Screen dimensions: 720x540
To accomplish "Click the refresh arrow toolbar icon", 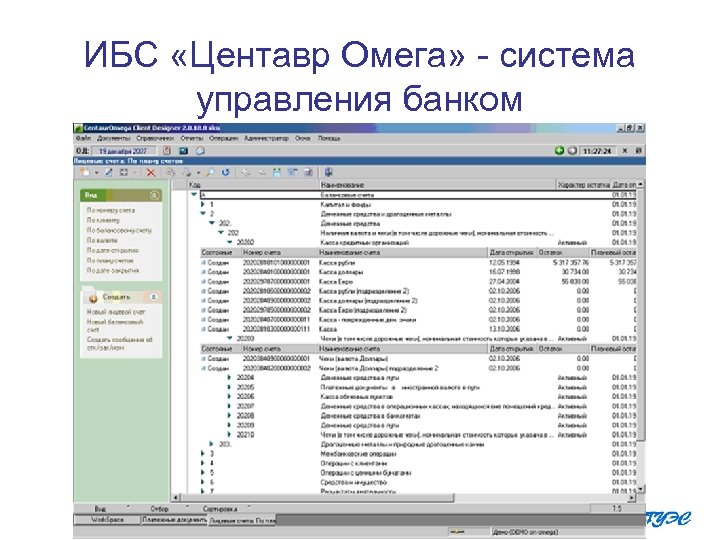I will [225, 173].
